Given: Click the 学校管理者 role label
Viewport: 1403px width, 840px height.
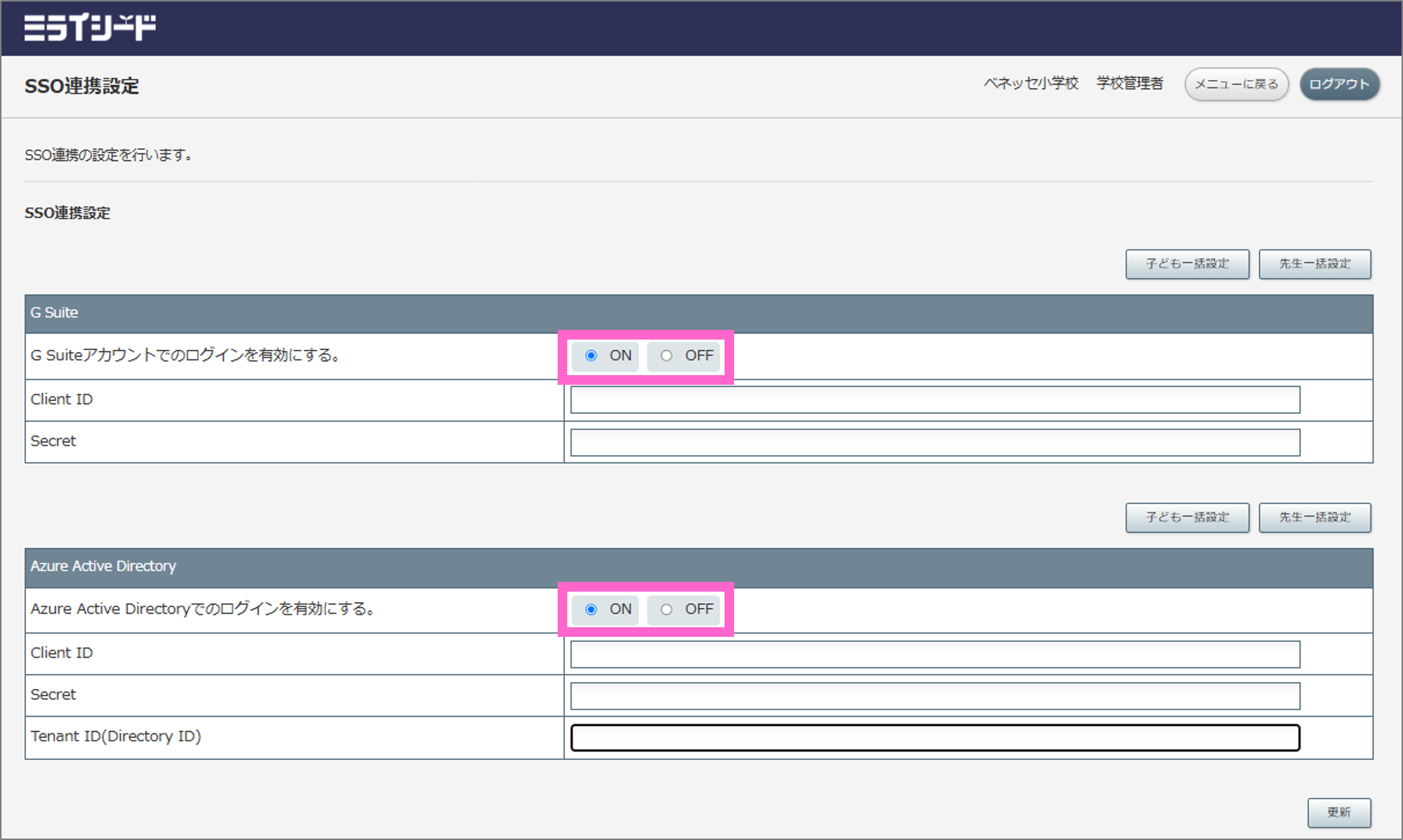Looking at the screenshot, I should pyautogui.click(x=1129, y=83).
